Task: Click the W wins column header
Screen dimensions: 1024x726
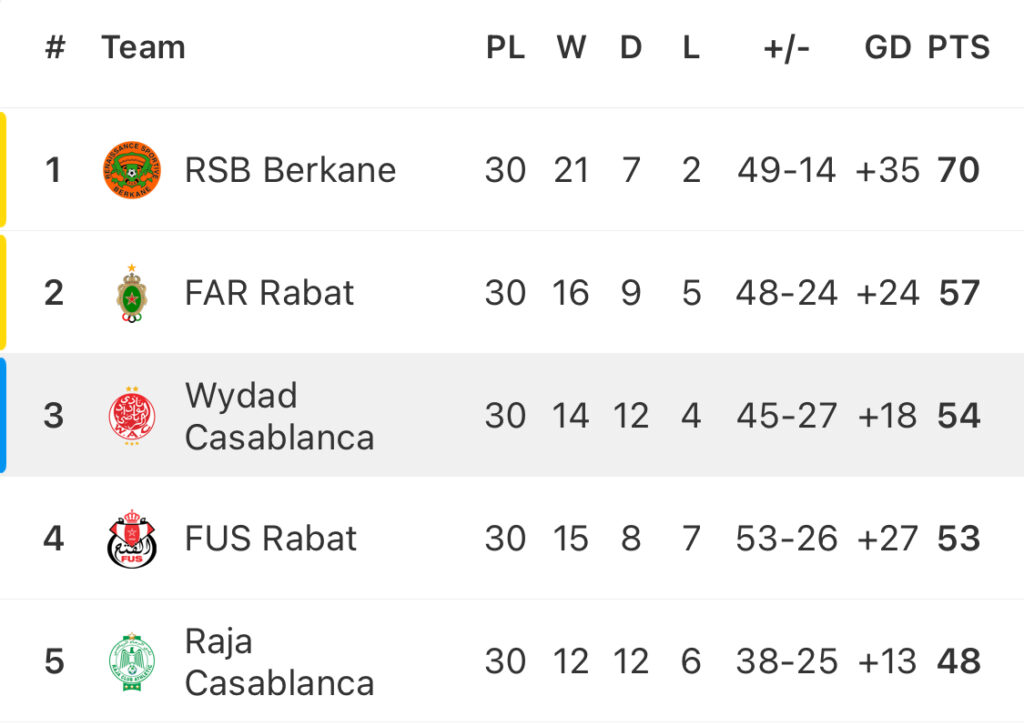Action: [x=571, y=48]
